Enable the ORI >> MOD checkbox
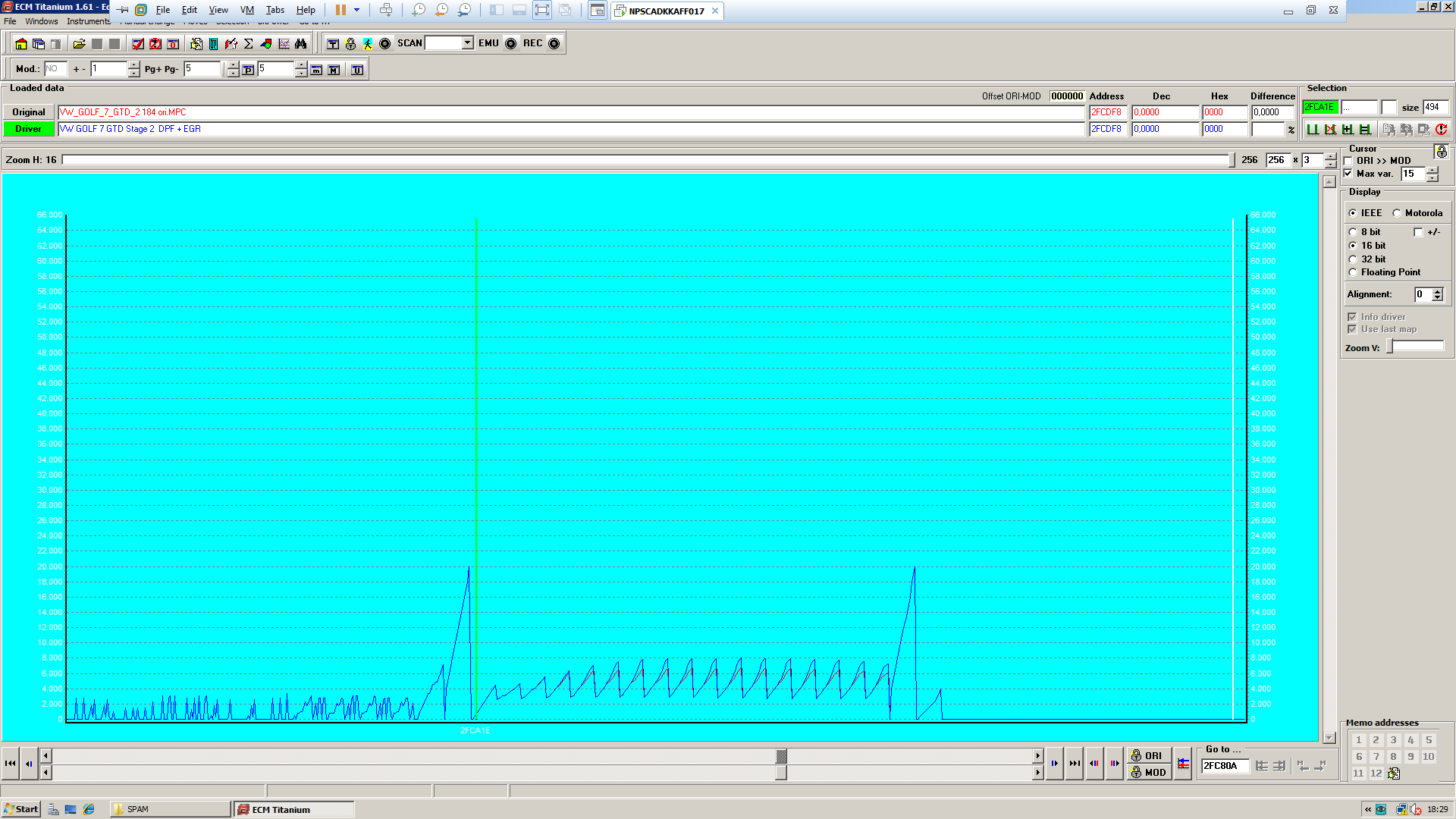1456x819 pixels. [1348, 161]
